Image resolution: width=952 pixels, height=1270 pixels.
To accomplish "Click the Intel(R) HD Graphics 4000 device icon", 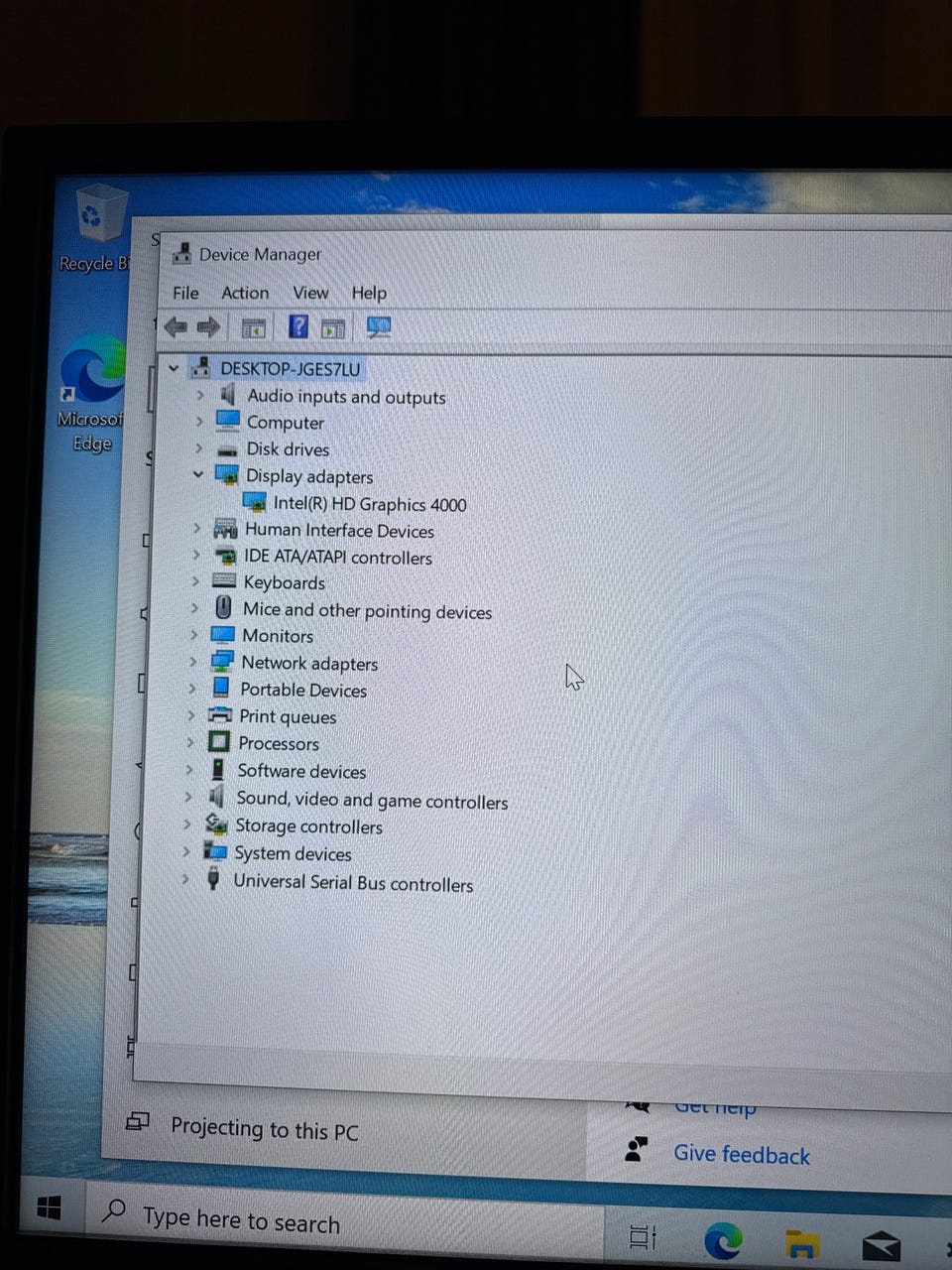I will point(255,503).
